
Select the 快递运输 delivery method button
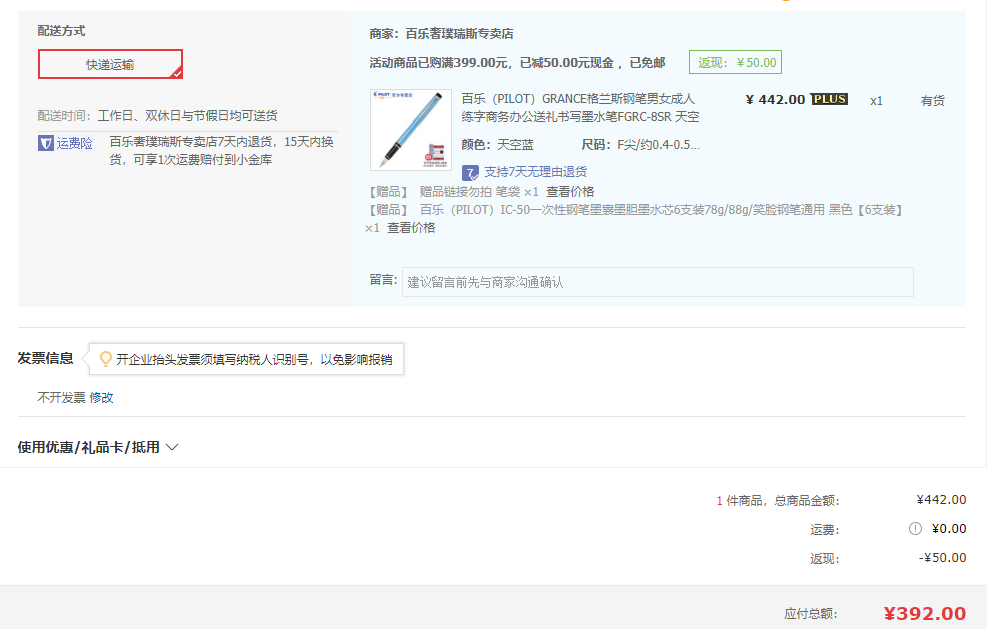pos(110,64)
